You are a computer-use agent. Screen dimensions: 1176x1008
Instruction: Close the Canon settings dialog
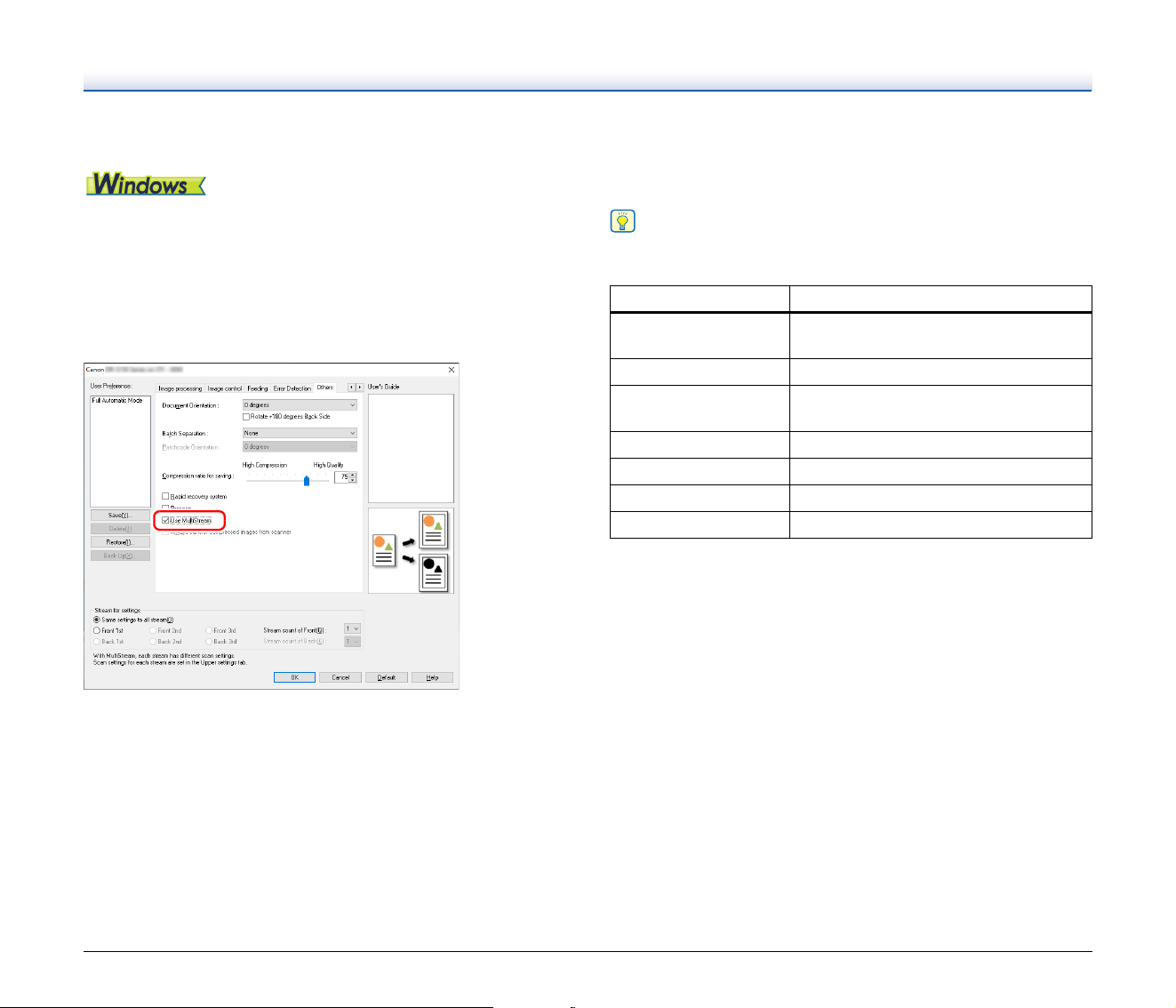(x=452, y=370)
